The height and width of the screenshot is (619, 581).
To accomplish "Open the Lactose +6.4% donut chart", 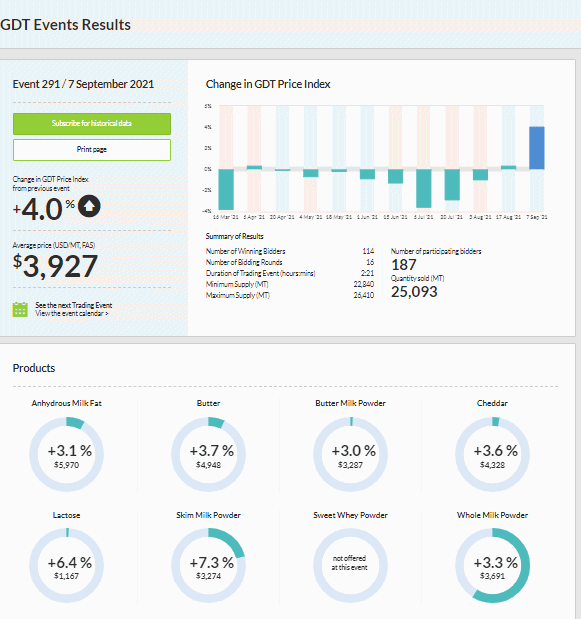I will [x=67, y=566].
